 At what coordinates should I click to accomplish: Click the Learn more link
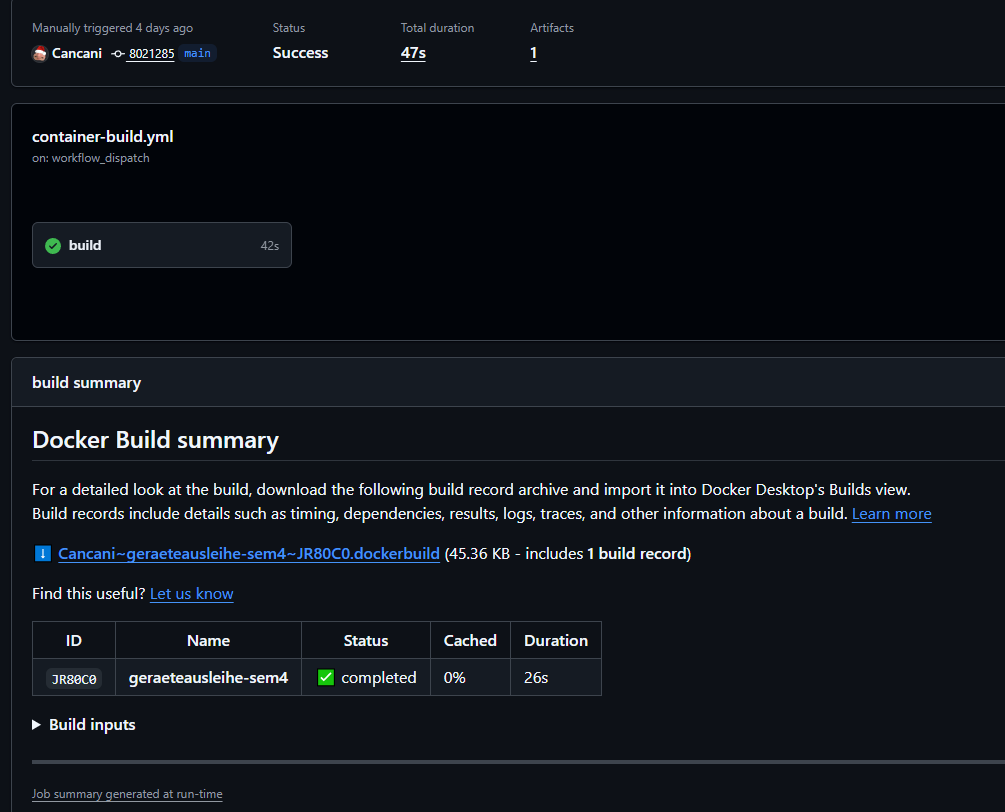892,514
